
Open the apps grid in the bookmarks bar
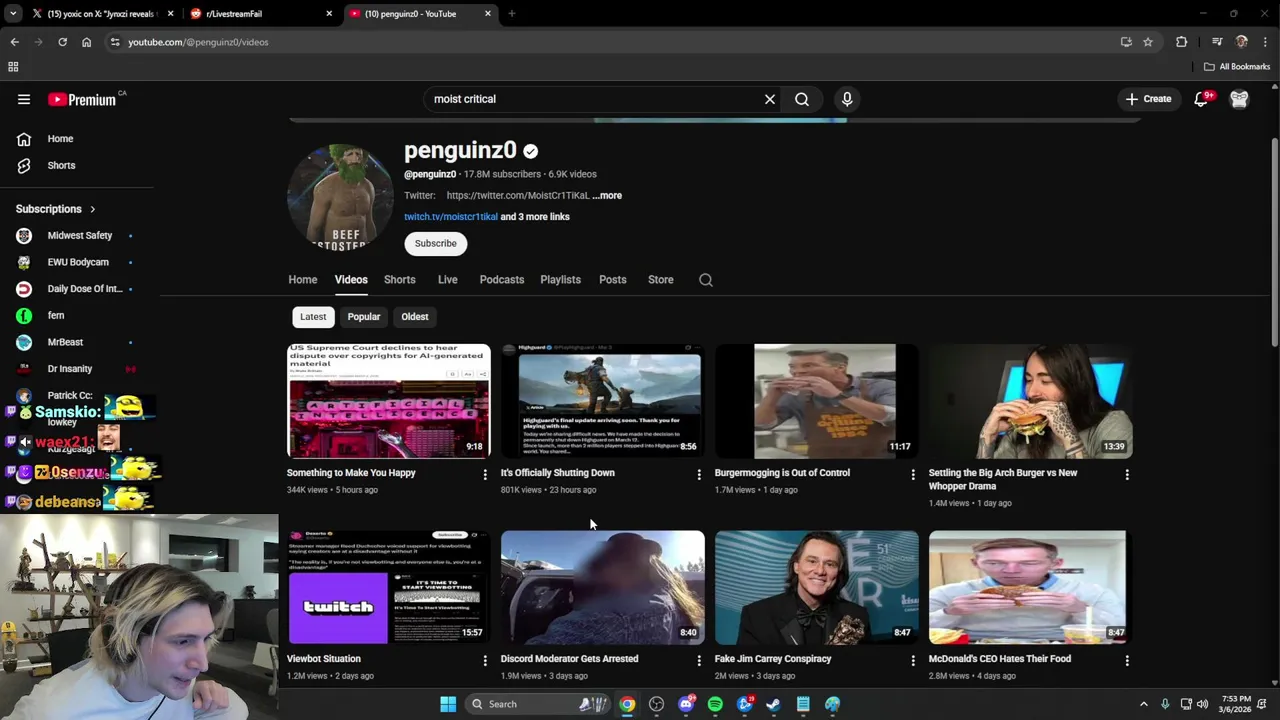(13, 67)
